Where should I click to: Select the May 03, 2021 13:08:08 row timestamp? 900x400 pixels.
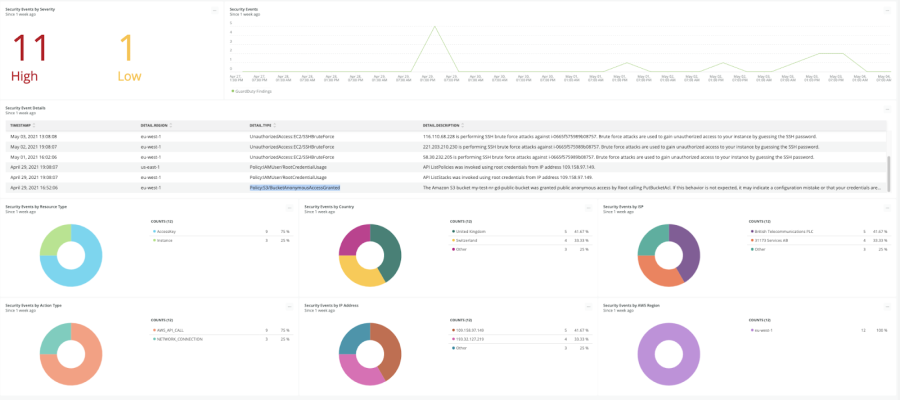coord(34,137)
